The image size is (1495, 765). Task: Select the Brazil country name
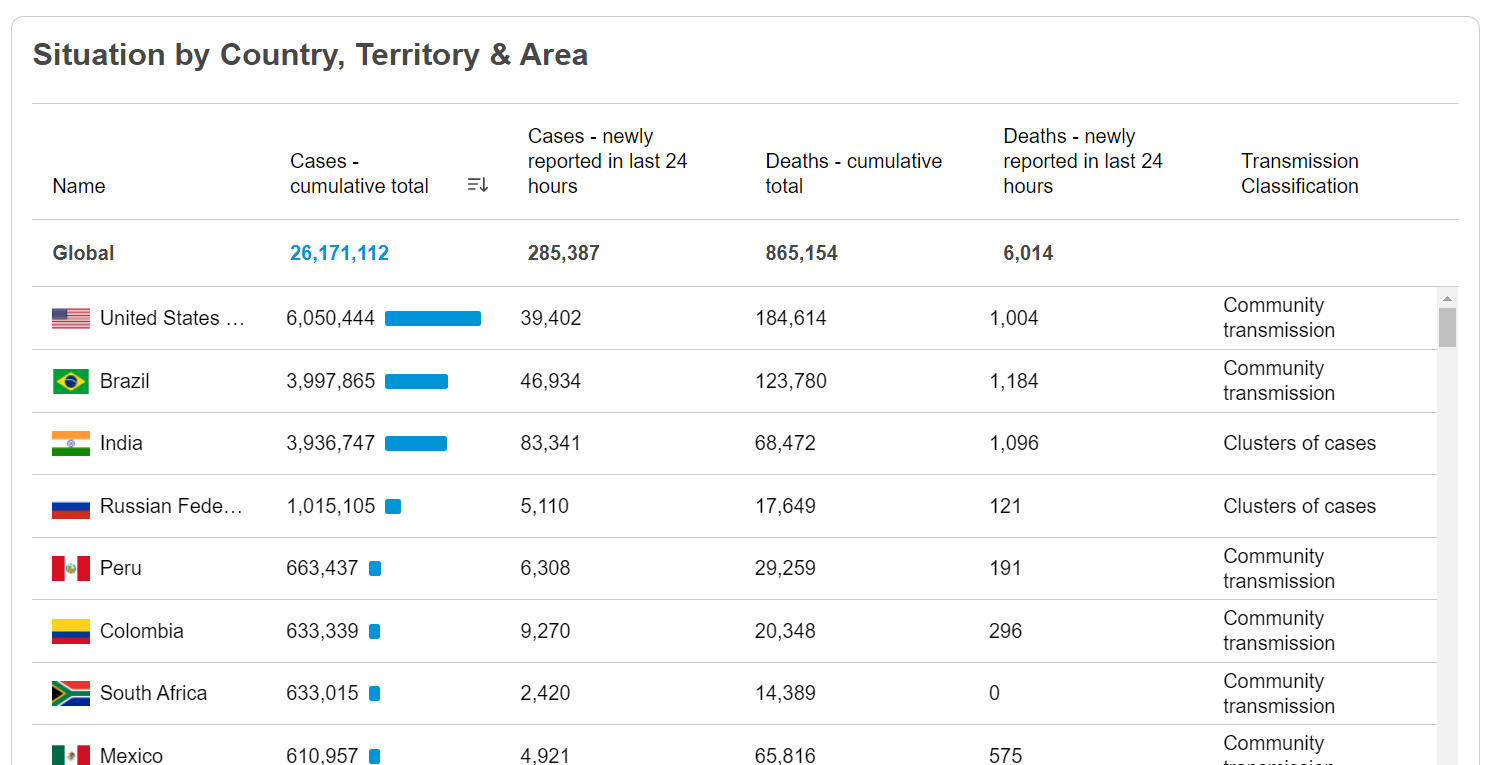click(x=125, y=381)
